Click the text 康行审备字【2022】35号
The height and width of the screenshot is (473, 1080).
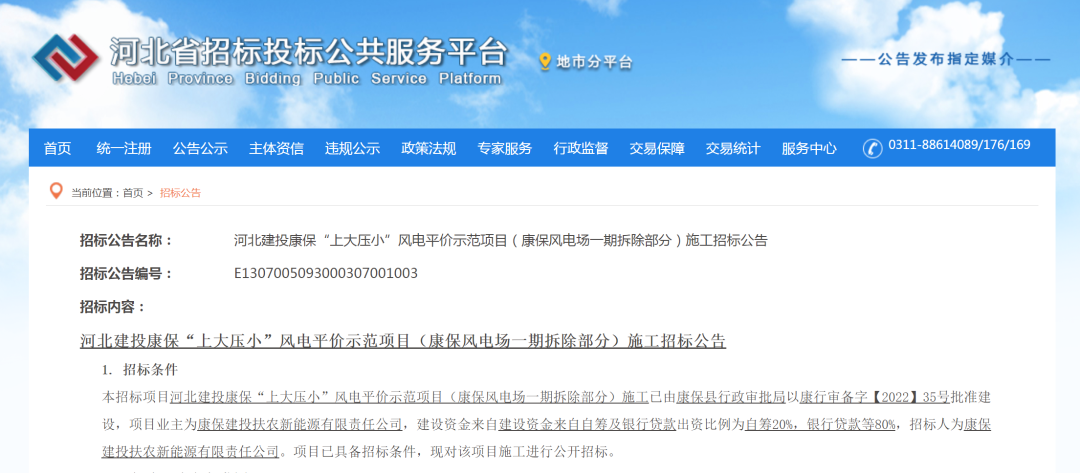[x=875, y=397]
